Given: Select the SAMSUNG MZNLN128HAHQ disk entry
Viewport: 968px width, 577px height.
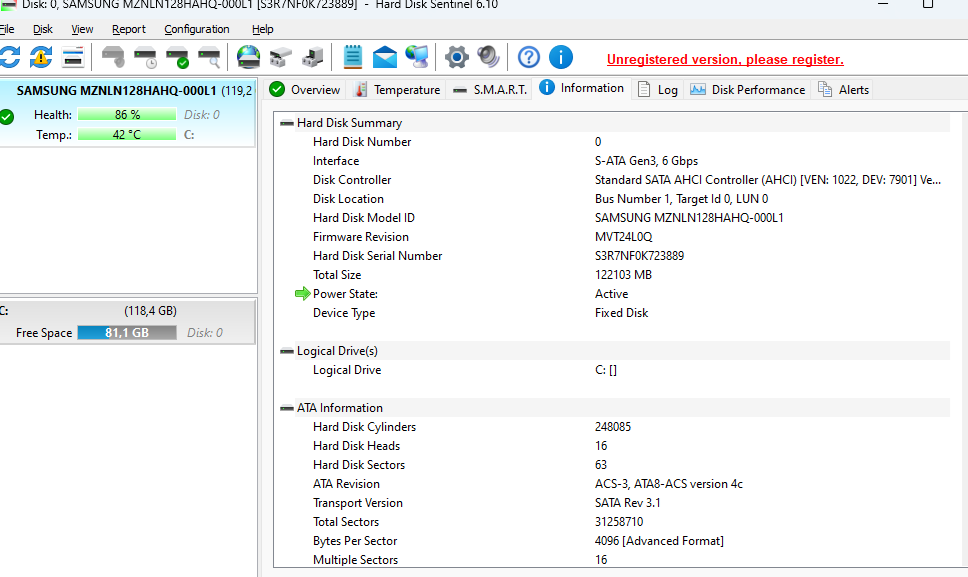Looking at the screenshot, I should (117, 90).
